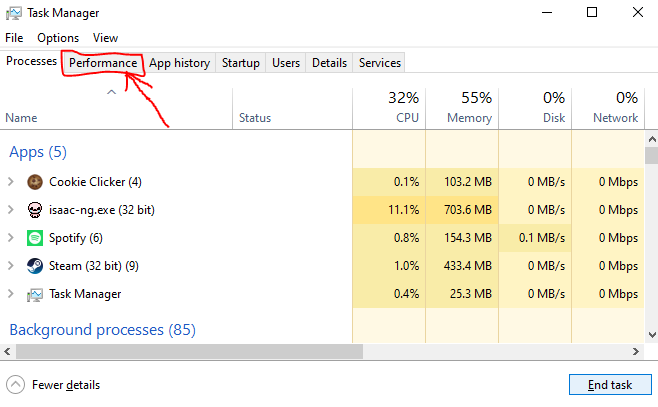Click the green Spotify icon
The image size is (658, 407).
tap(35, 238)
